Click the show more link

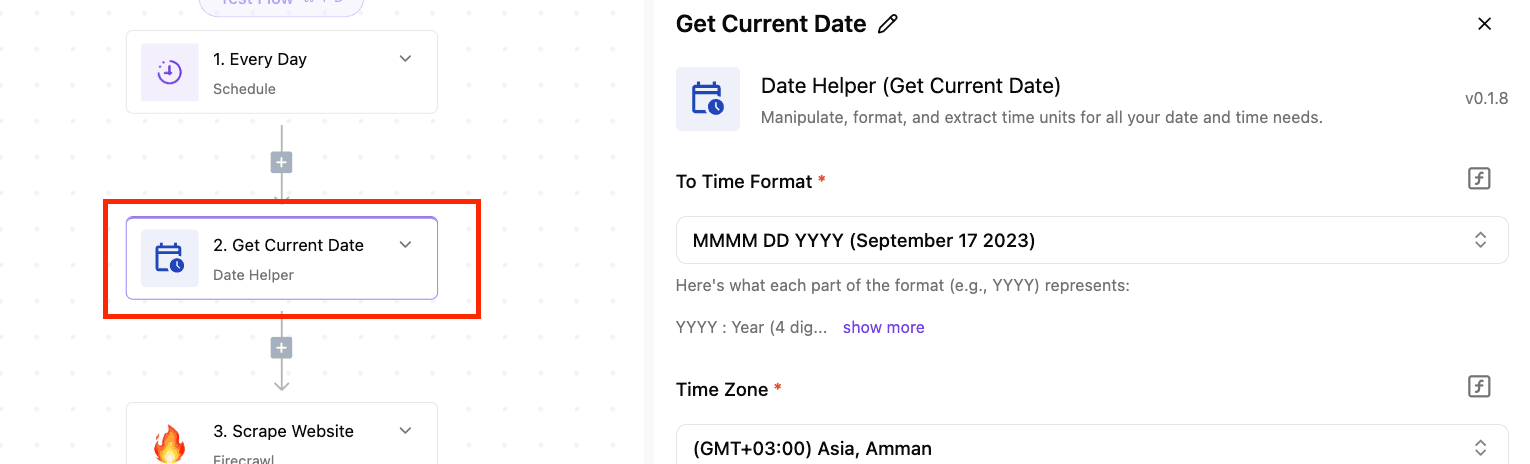pos(883,327)
